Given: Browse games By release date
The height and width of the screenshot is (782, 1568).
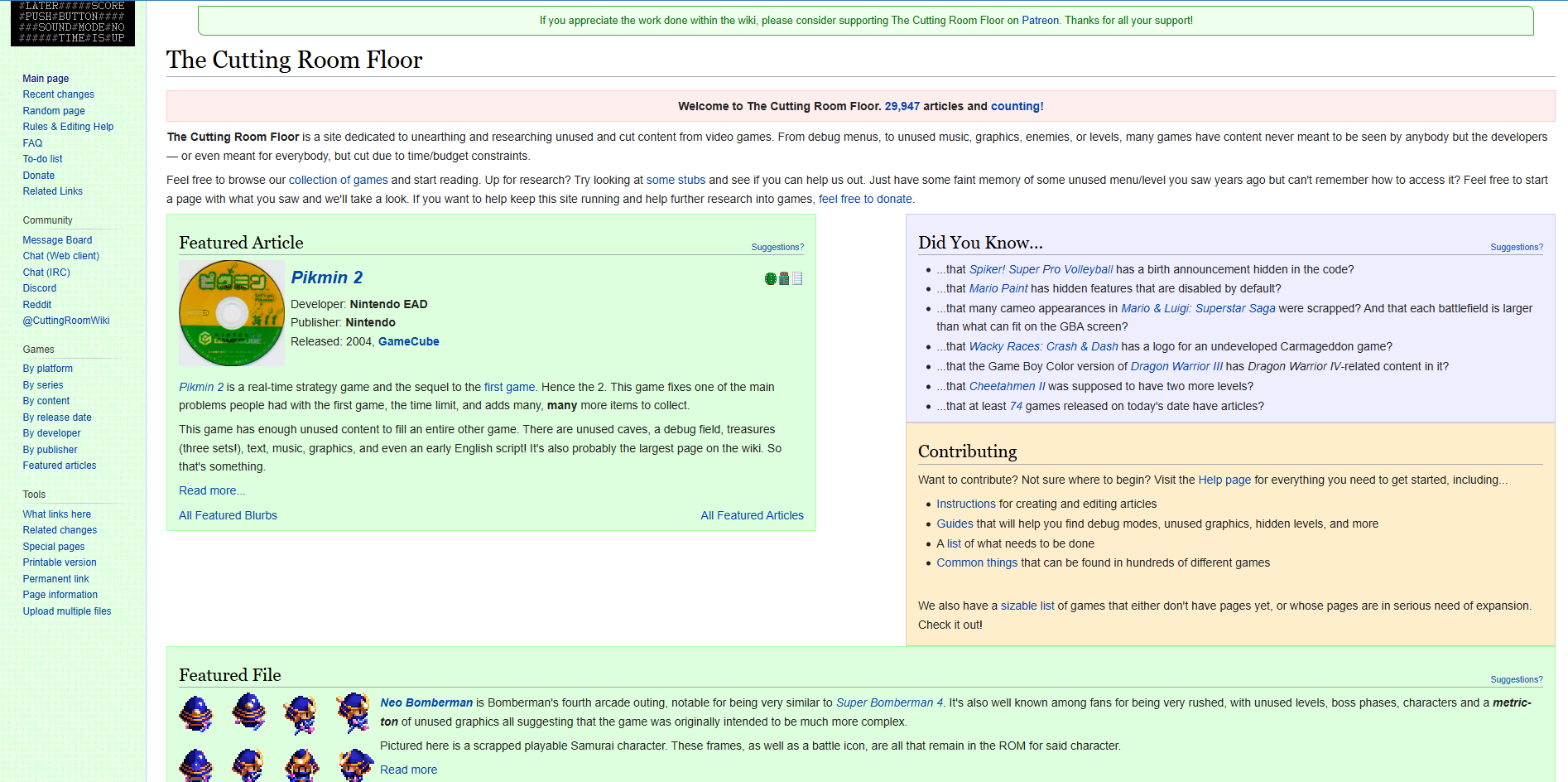Looking at the screenshot, I should click(57, 418).
